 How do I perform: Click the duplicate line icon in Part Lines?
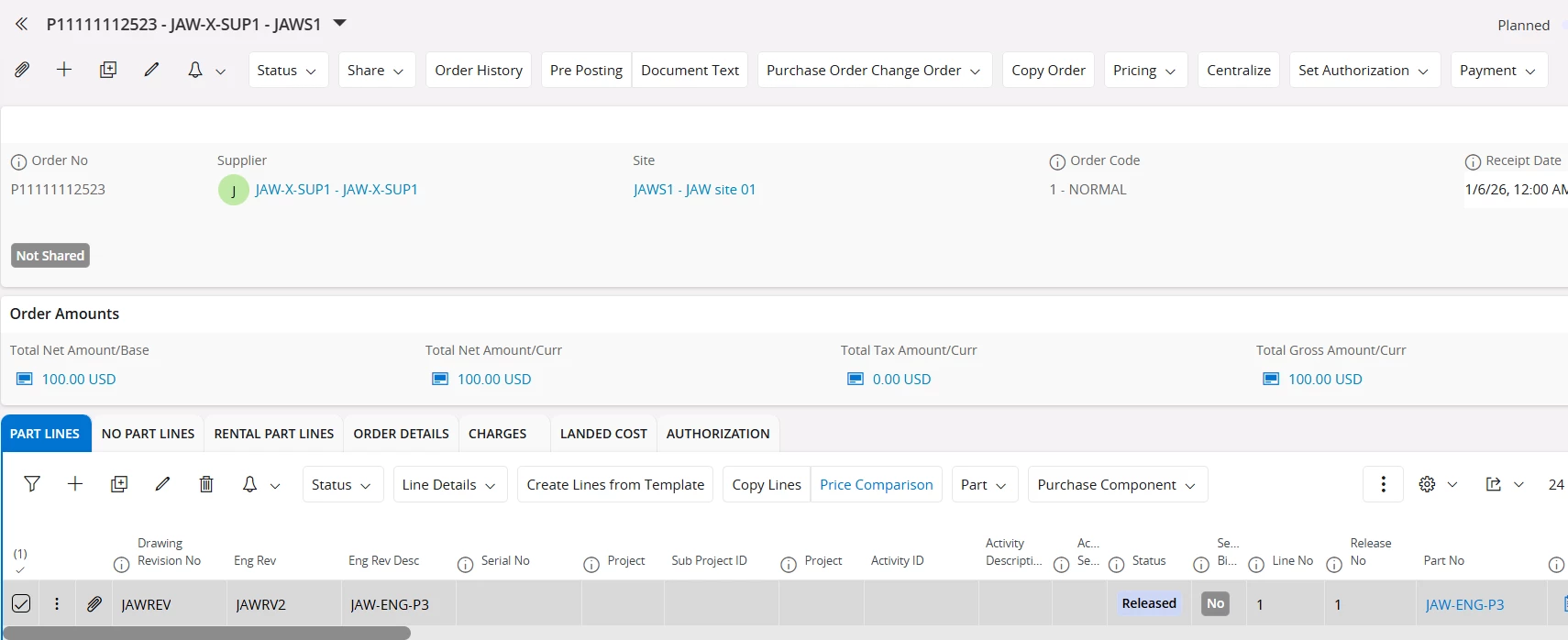119,484
